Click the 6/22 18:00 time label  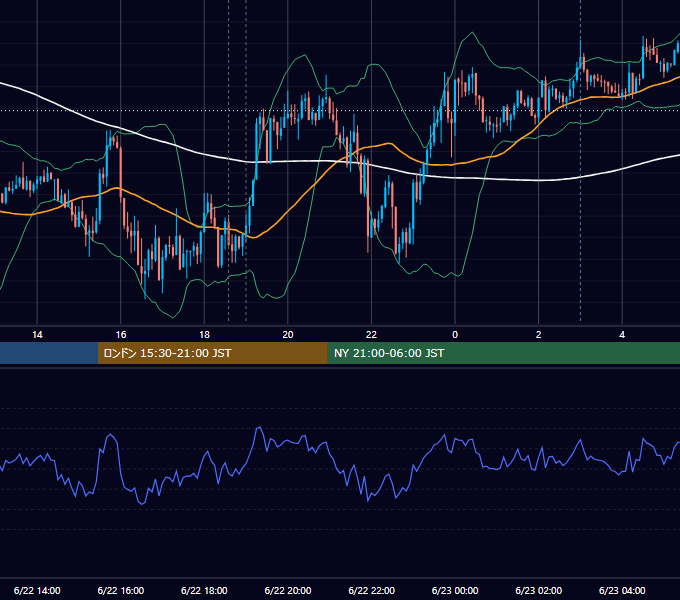tap(204, 590)
